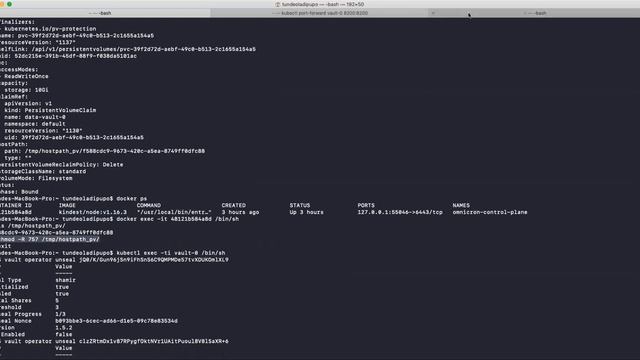Click the '/usr/local/bin/entr…' command value
The image size is (640, 360).
[174, 212]
